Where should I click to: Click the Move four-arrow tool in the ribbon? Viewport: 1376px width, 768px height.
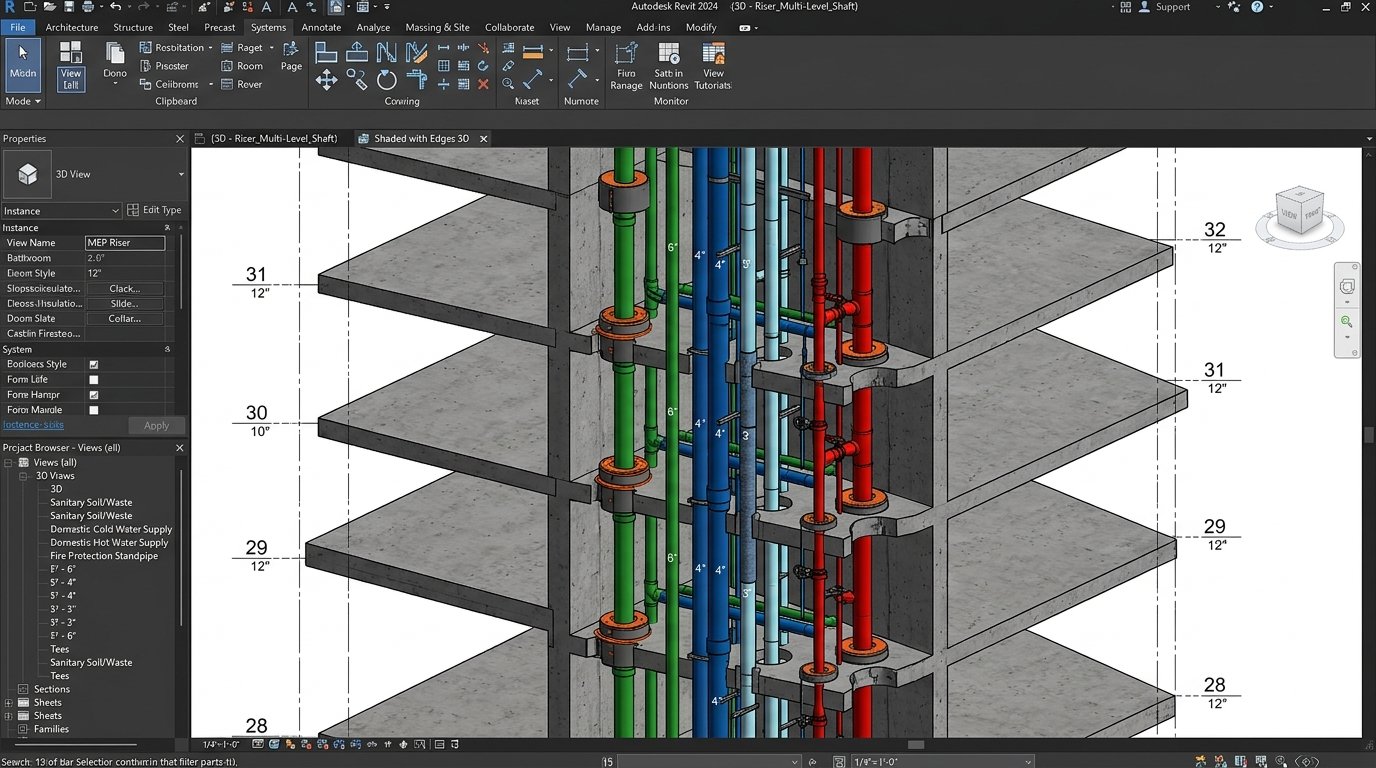click(x=326, y=80)
